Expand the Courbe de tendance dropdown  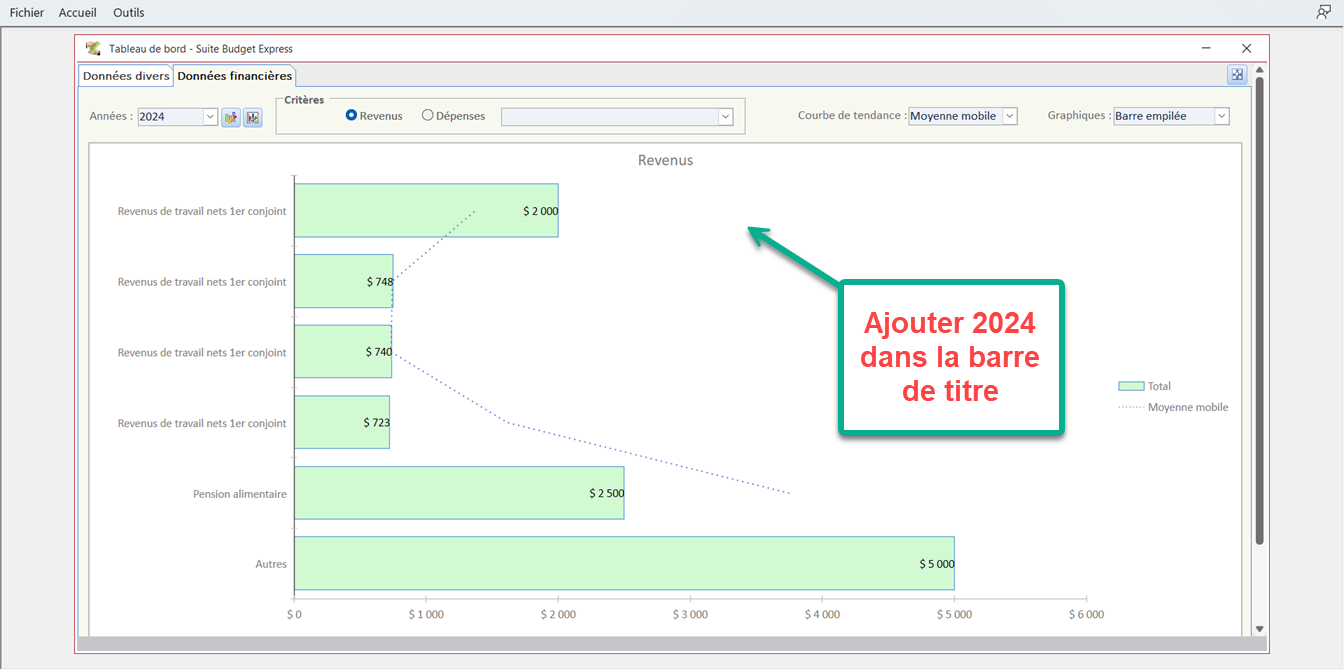click(x=1009, y=116)
